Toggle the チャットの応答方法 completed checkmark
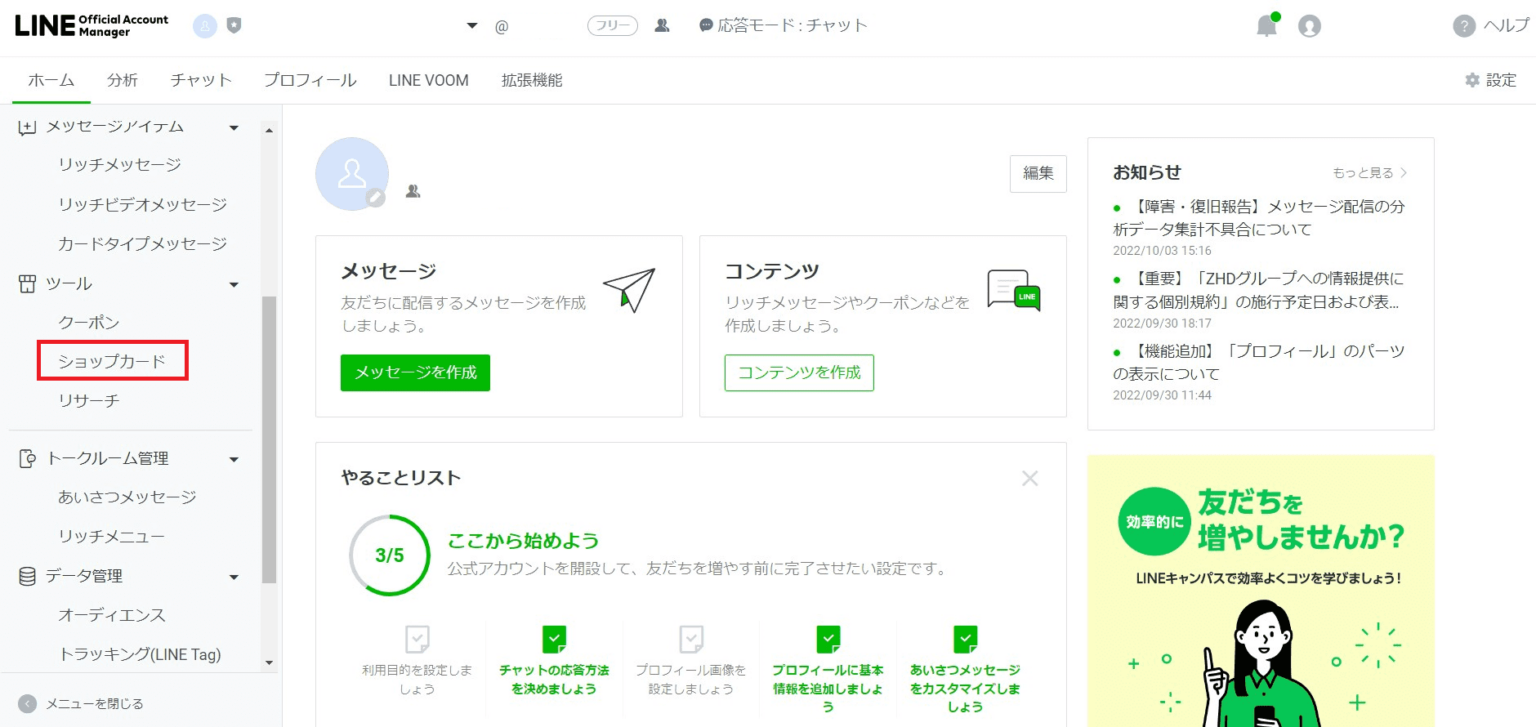 (x=554, y=640)
